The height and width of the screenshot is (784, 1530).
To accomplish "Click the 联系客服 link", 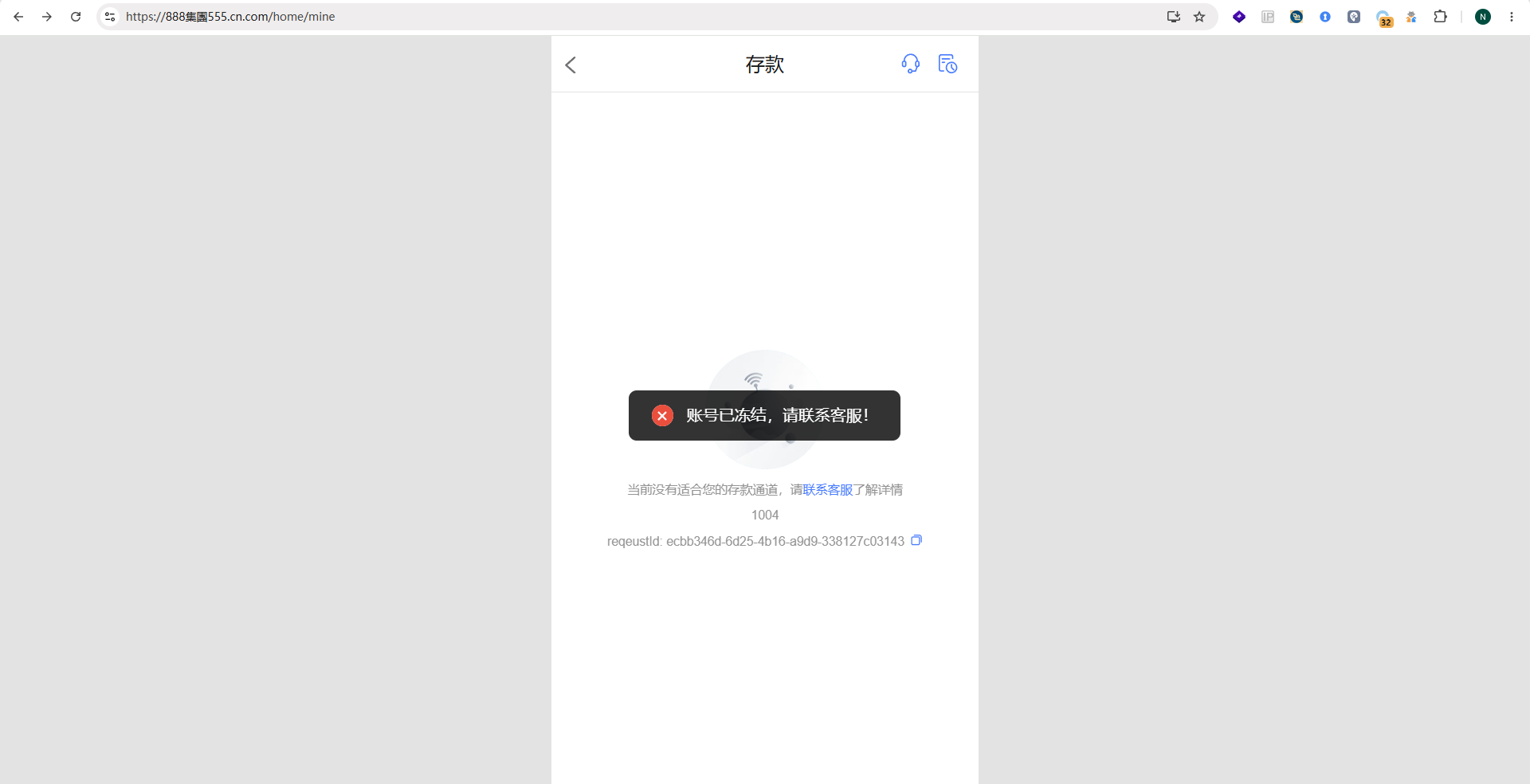I will [x=828, y=489].
